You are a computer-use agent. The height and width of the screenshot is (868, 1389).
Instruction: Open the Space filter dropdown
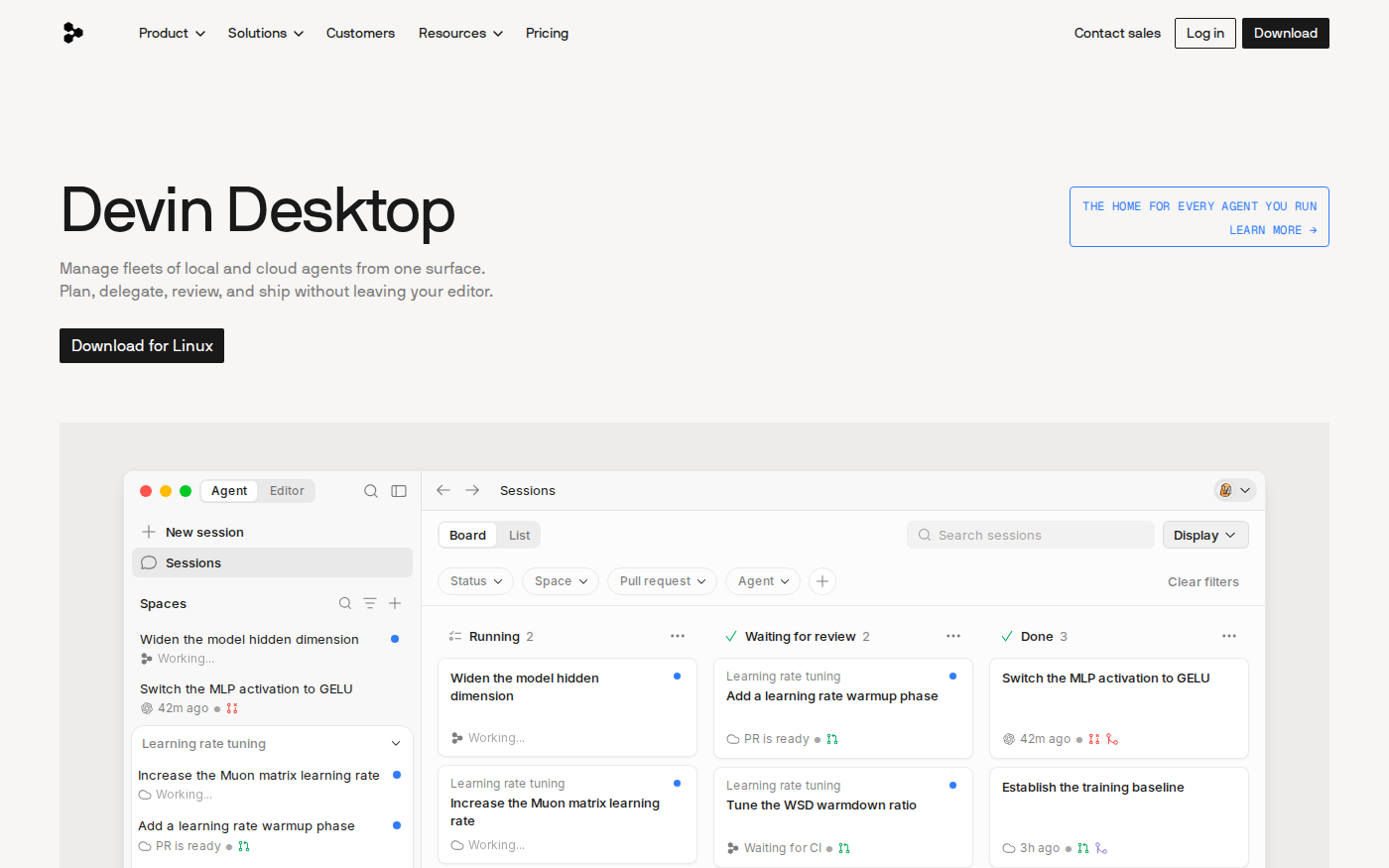tap(561, 581)
